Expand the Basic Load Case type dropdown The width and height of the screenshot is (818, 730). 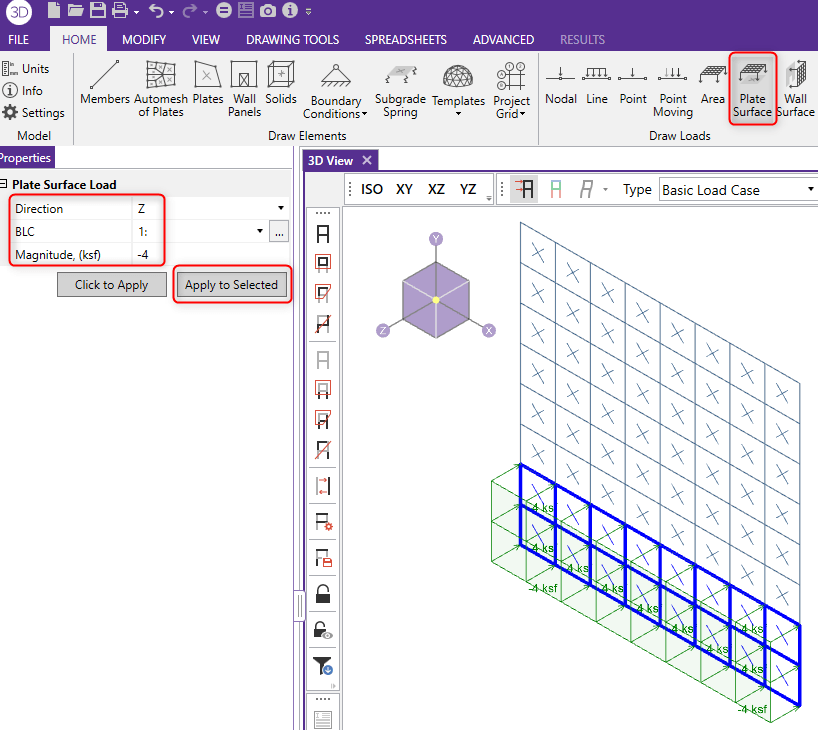pos(738,190)
